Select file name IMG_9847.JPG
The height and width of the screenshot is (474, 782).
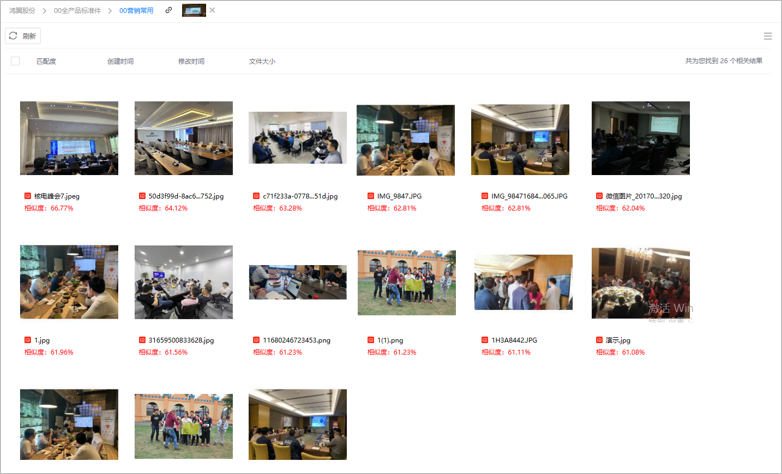tap(399, 196)
